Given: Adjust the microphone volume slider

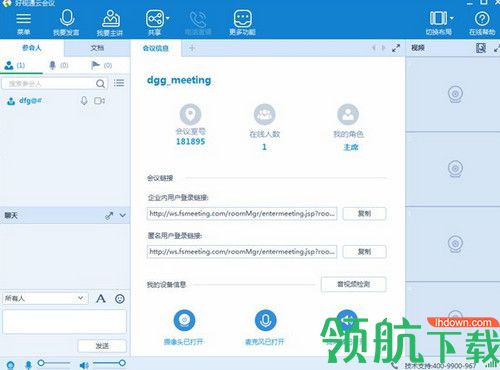Looking at the screenshot, I should (53, 363).
